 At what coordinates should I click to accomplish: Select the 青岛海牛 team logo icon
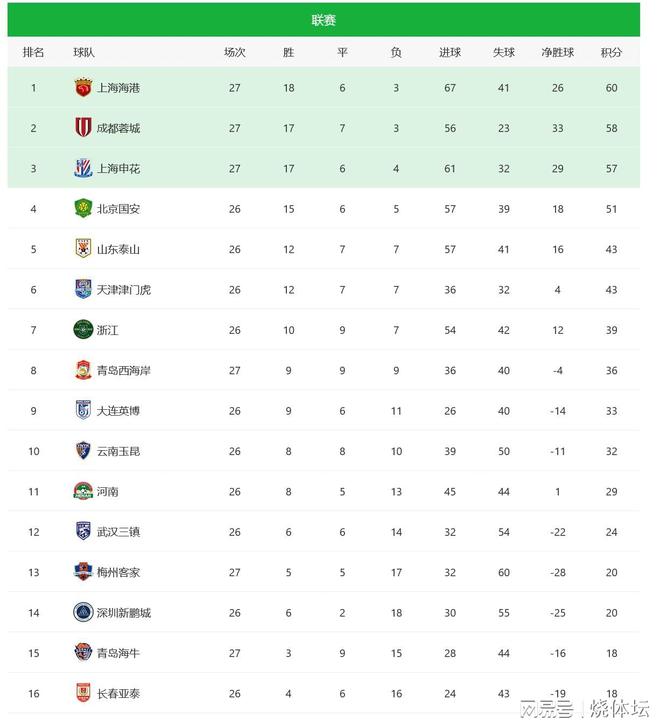click(83, 653)
